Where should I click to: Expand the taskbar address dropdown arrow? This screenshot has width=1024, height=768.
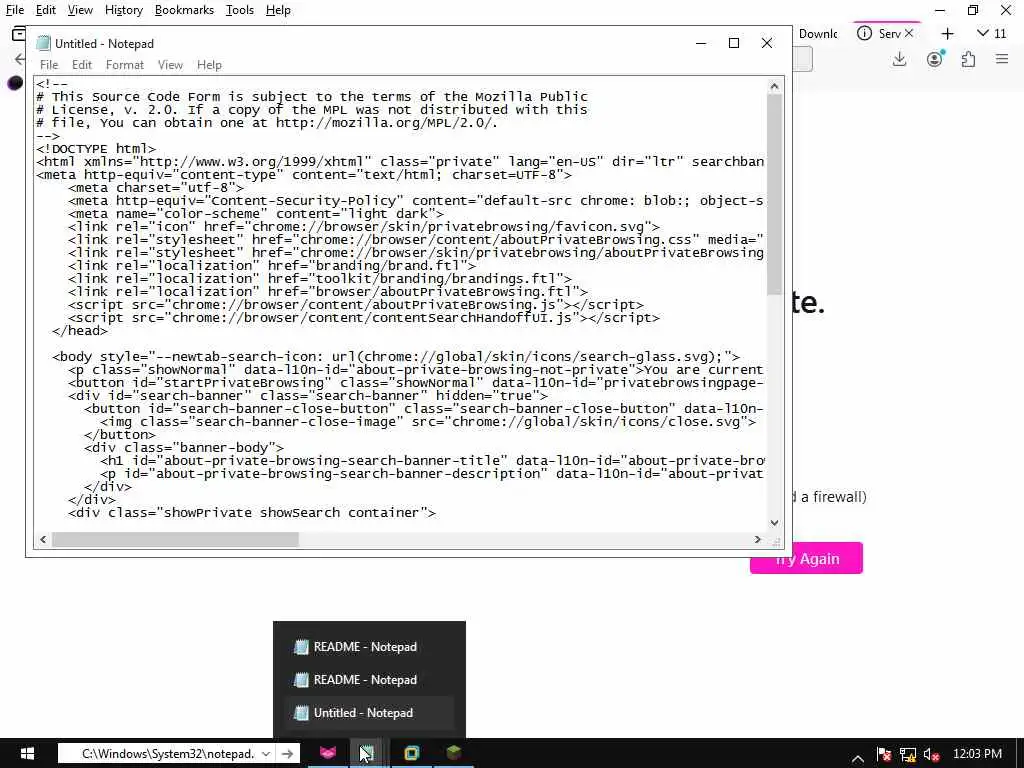click(x=266, y=754)
